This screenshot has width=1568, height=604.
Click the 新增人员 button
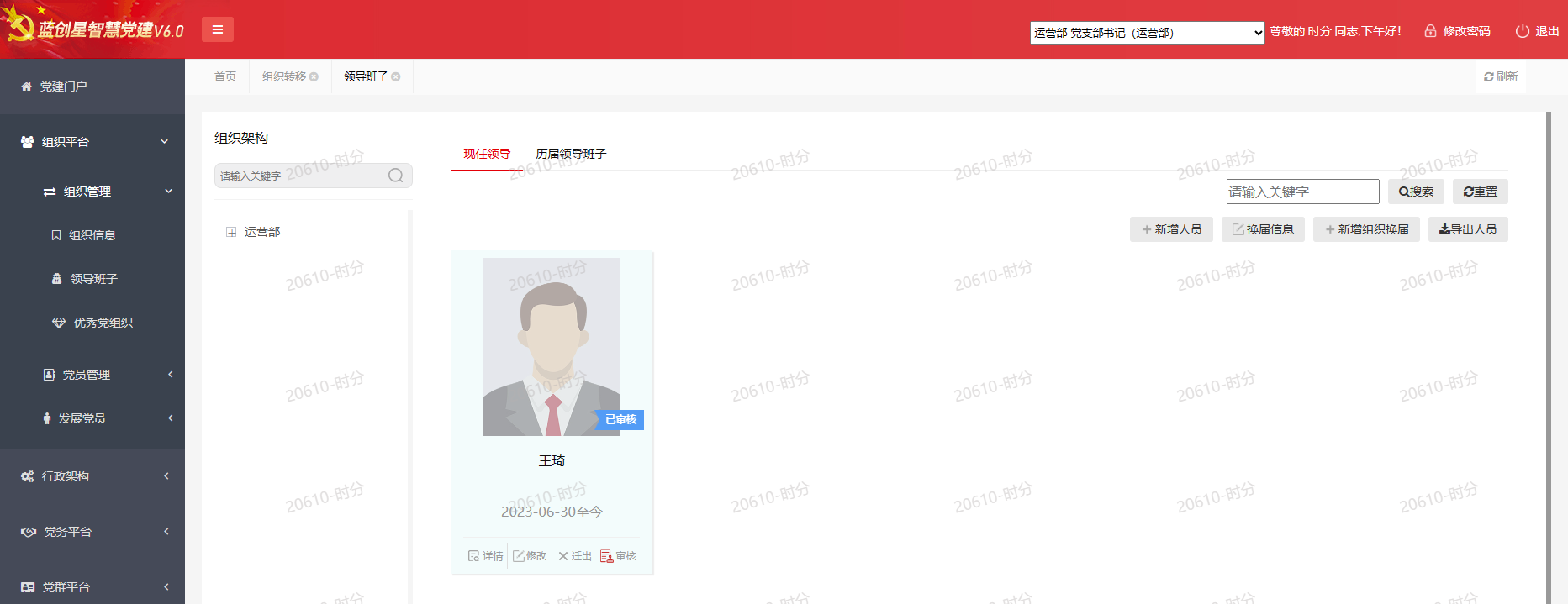(1171, 229)
